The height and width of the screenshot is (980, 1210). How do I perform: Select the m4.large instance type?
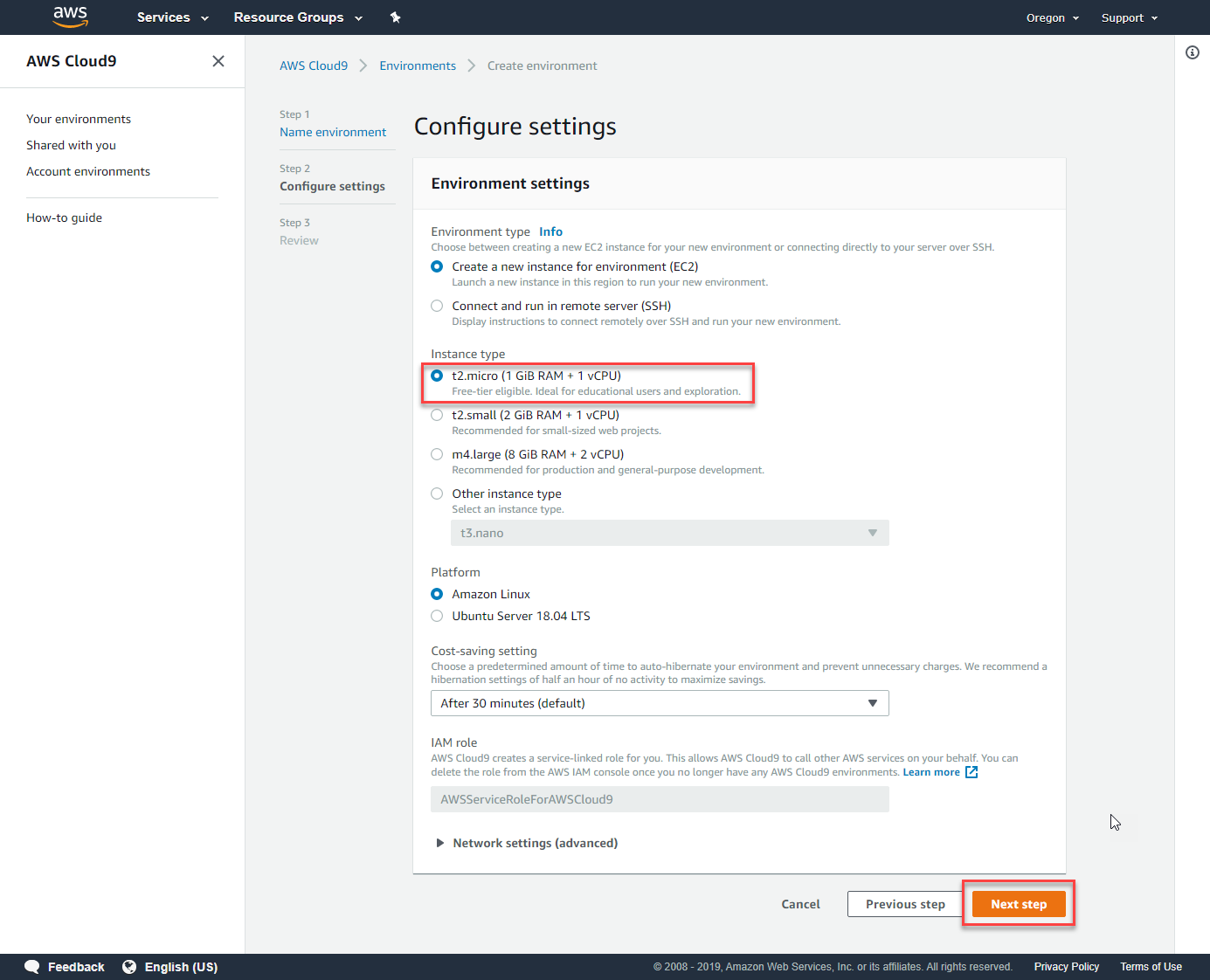[437, 454]
